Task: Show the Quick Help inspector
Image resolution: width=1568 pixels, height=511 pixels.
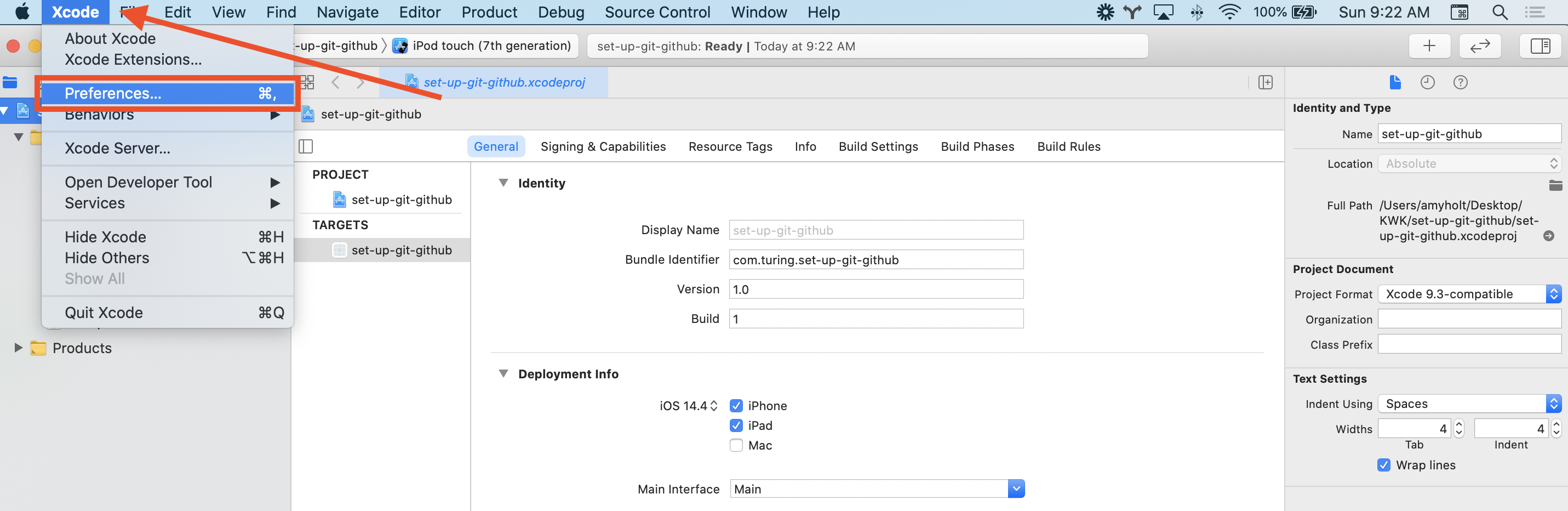Action: pyautogui.click(x=1460, y=82)
